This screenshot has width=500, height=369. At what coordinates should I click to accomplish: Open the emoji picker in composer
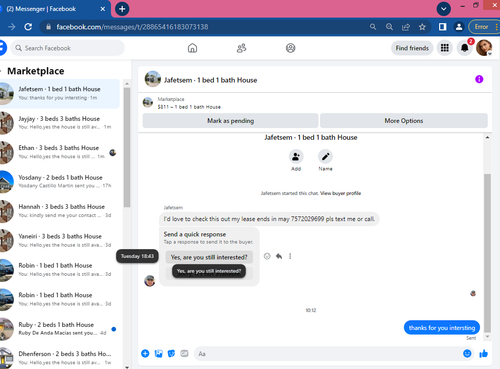coord(467,353)
